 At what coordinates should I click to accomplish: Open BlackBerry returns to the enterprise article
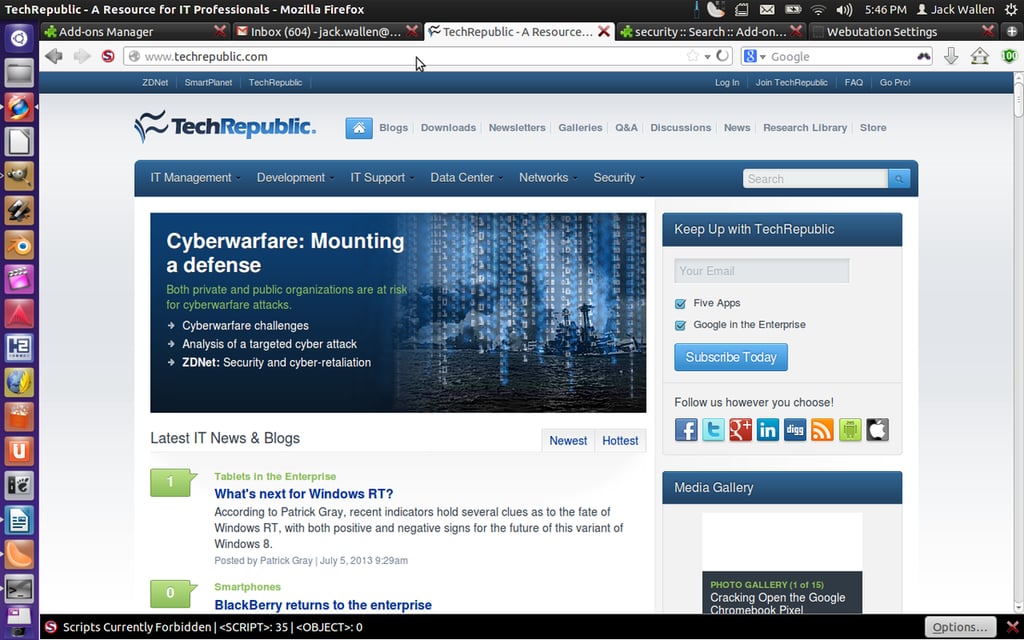point(323,605)
